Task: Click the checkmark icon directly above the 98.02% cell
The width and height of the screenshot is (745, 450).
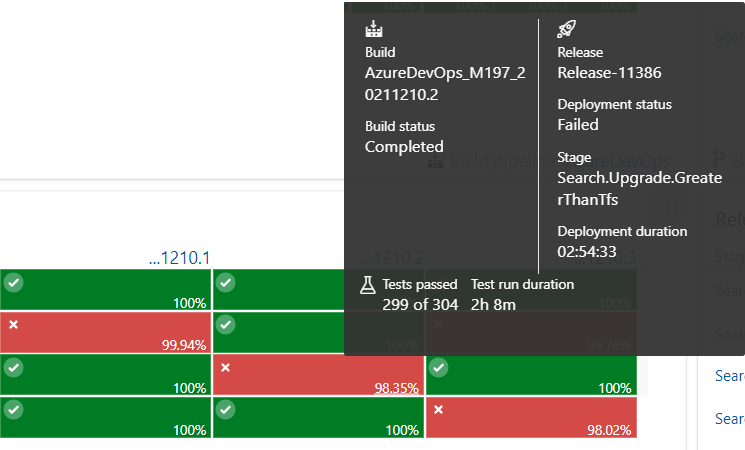Action: [x=438, y=368]
